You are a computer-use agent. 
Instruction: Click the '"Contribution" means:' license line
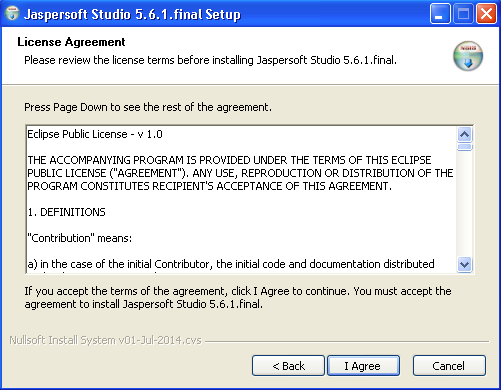tap(80, 238)
